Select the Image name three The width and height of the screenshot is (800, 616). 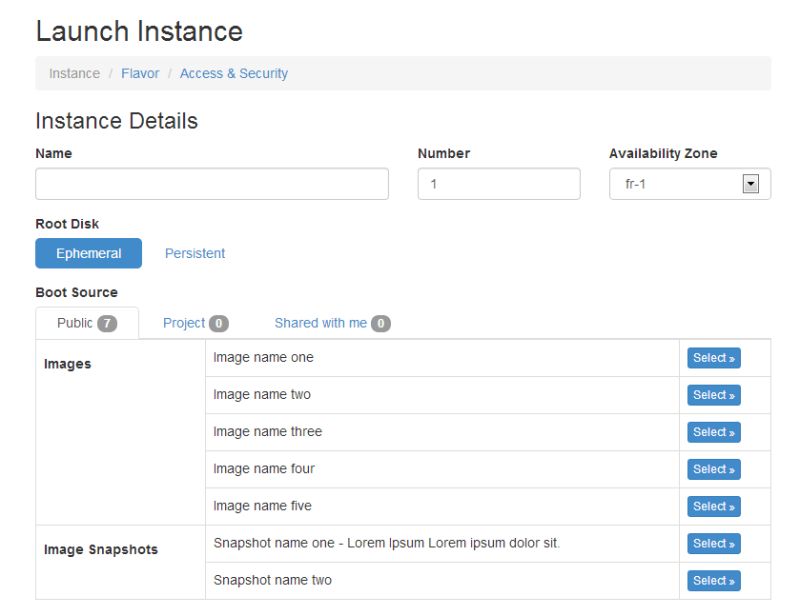[x=713, y=431]
